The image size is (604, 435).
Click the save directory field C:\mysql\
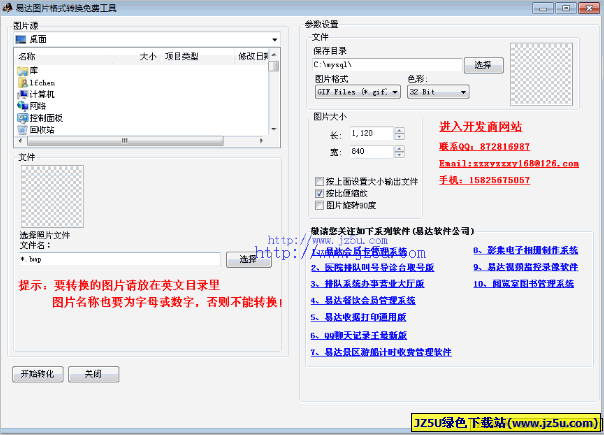387,65
